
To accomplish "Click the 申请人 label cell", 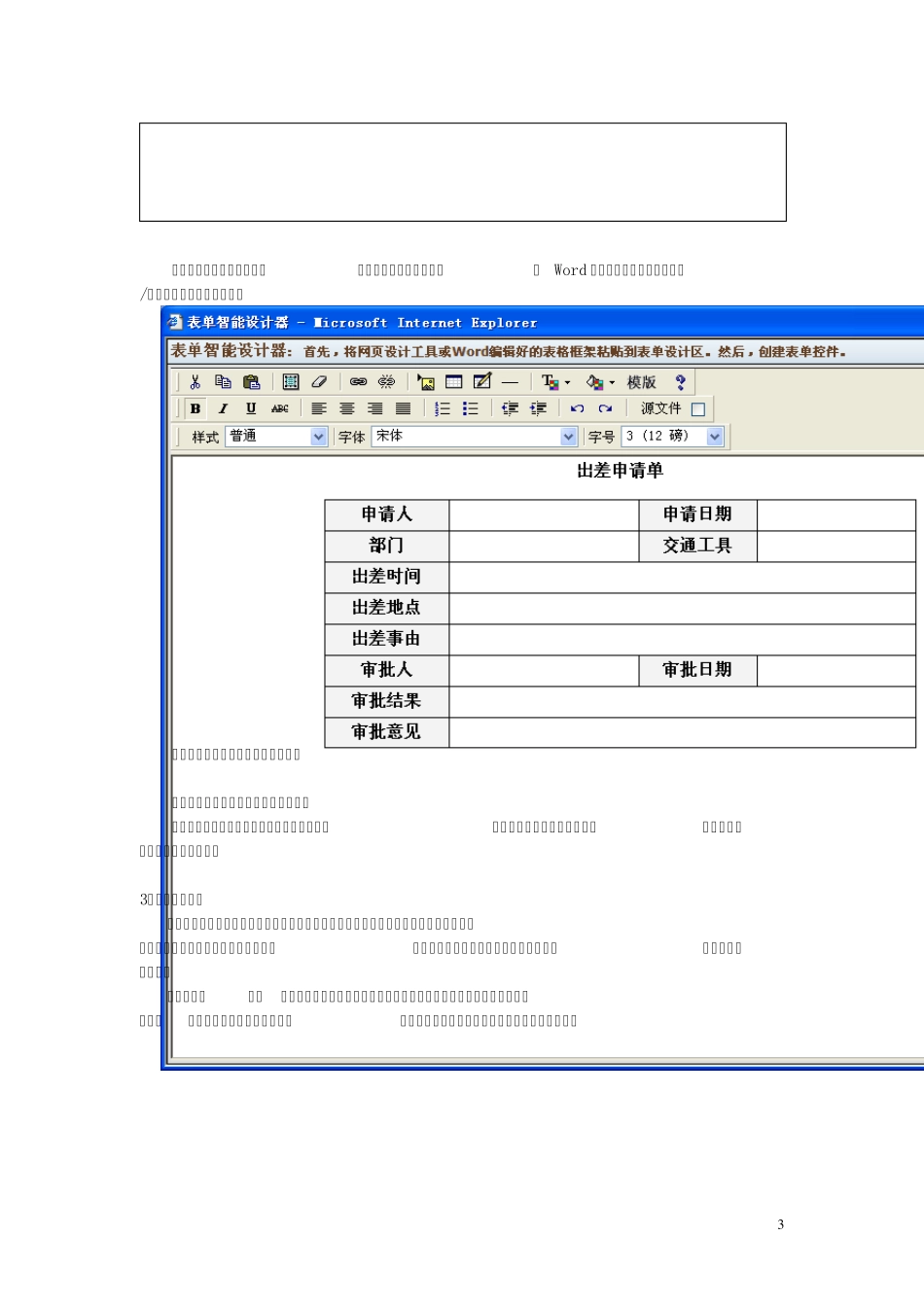I will (x=387, y=514).
